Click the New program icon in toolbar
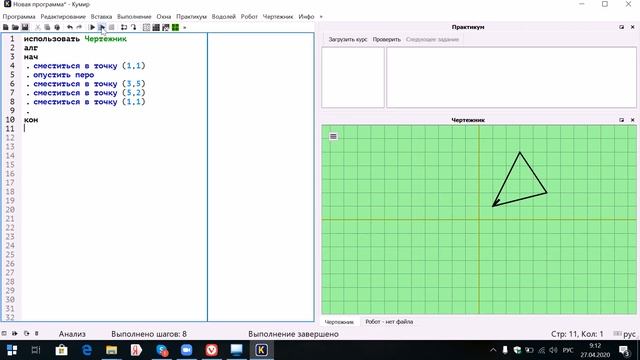Screen dimensions: 640x360 pyautogui.click(x=6, y=27)
